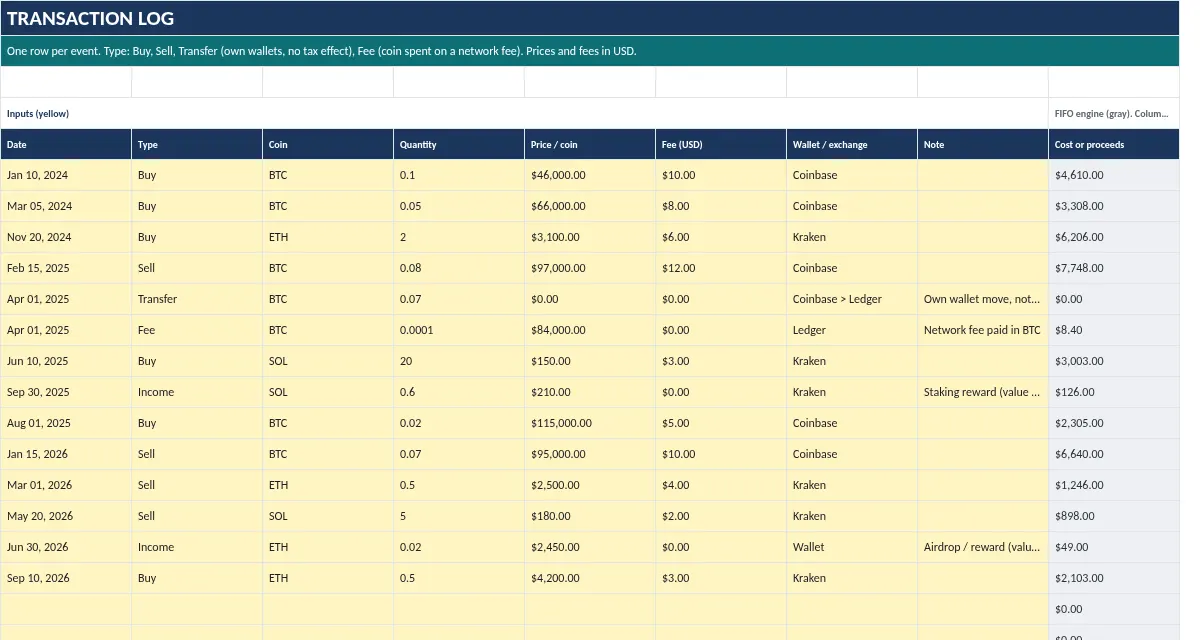Select the TRANSACTION LOG title cell
This screenshot has width=1200, height=640.
(590, 18)
